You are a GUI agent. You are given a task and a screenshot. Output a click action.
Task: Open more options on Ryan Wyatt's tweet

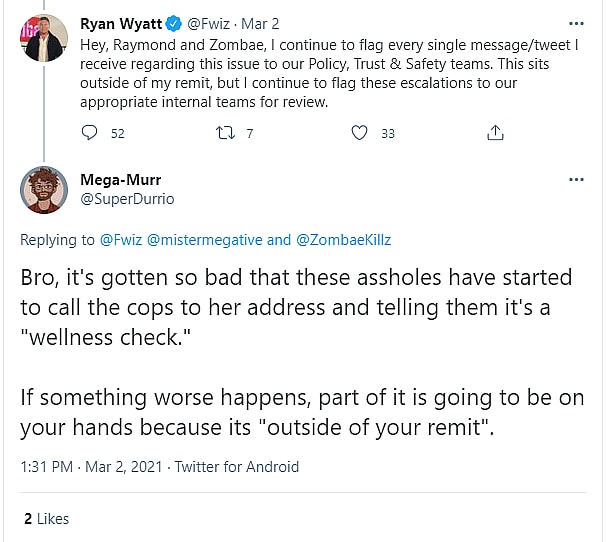click(x=576, y=22)
